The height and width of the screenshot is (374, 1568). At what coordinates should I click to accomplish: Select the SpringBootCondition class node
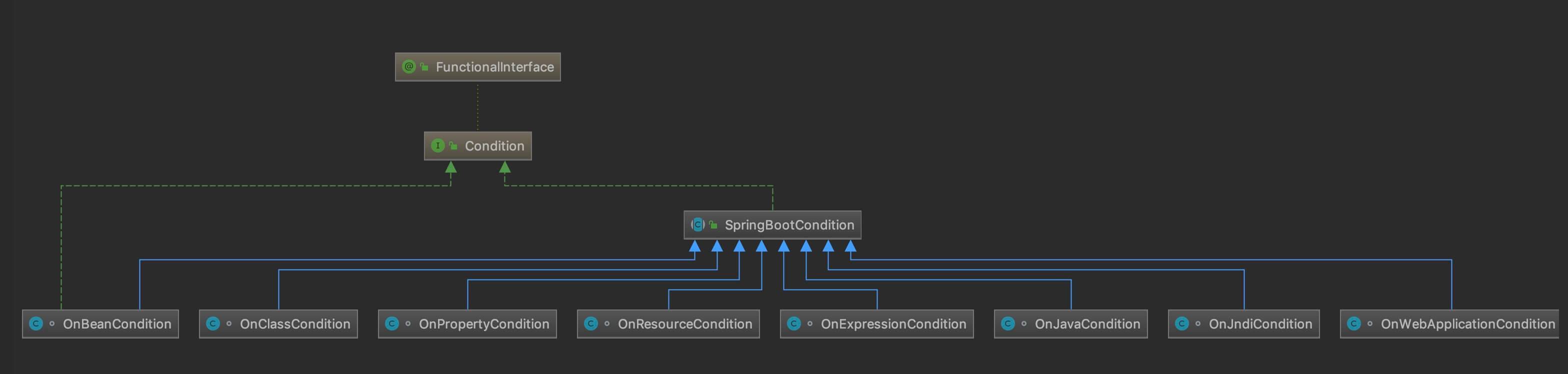772,225
